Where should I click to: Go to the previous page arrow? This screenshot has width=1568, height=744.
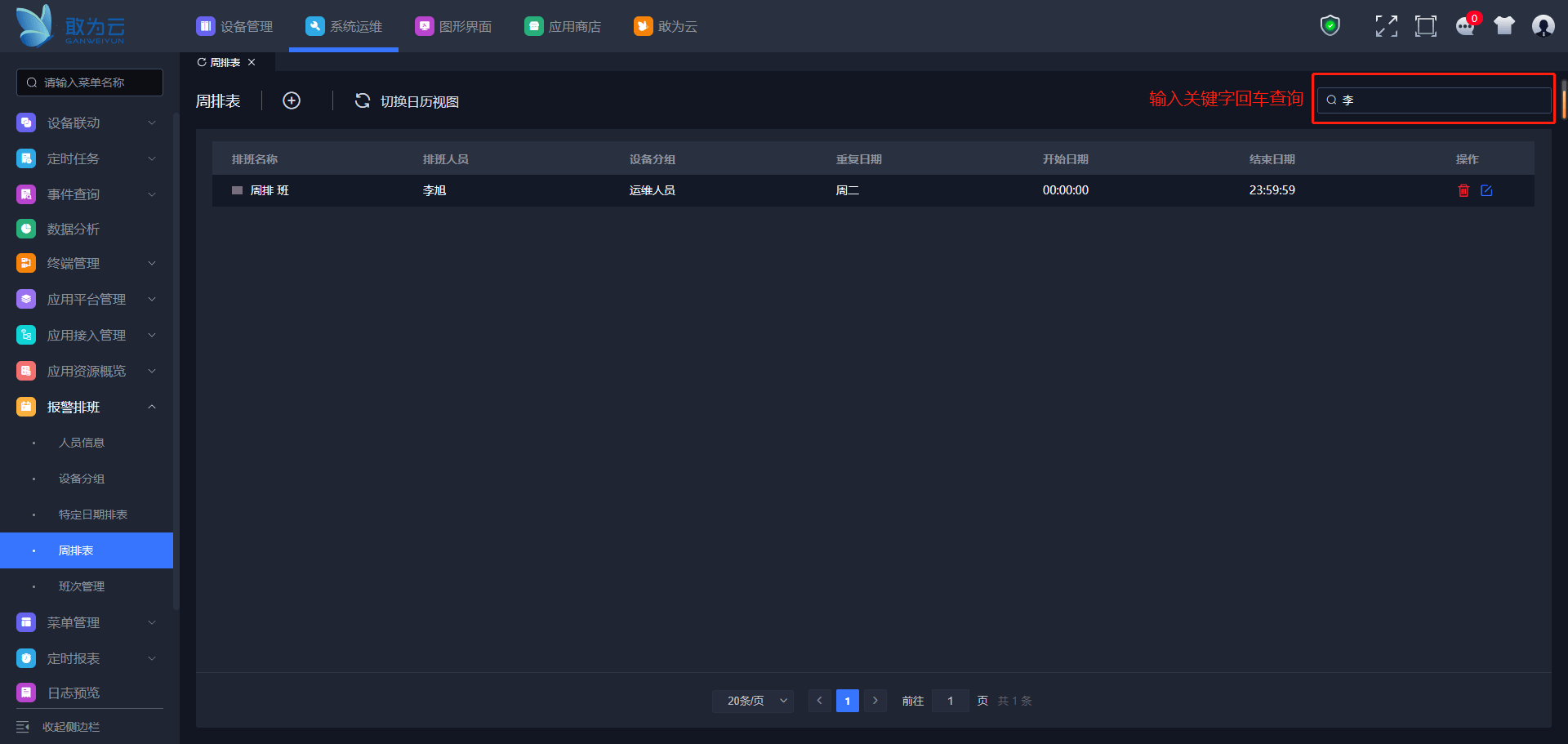[820, 701]
